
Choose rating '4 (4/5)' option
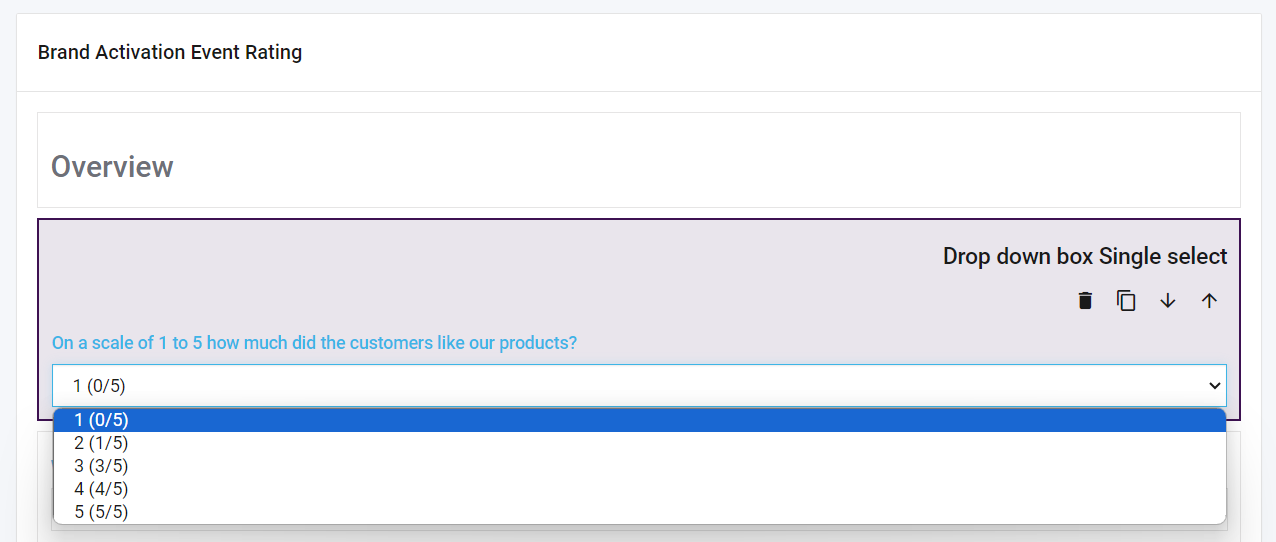click(x=101, y=489)
